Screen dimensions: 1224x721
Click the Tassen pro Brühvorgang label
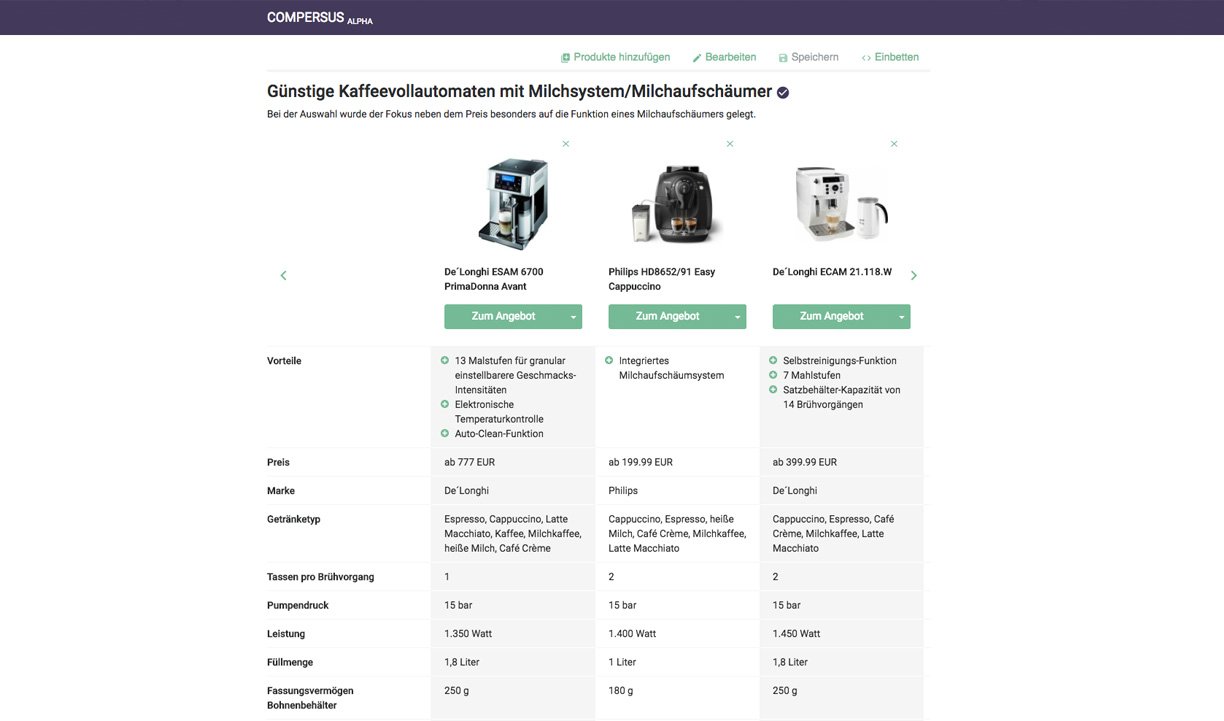[321, 577]
